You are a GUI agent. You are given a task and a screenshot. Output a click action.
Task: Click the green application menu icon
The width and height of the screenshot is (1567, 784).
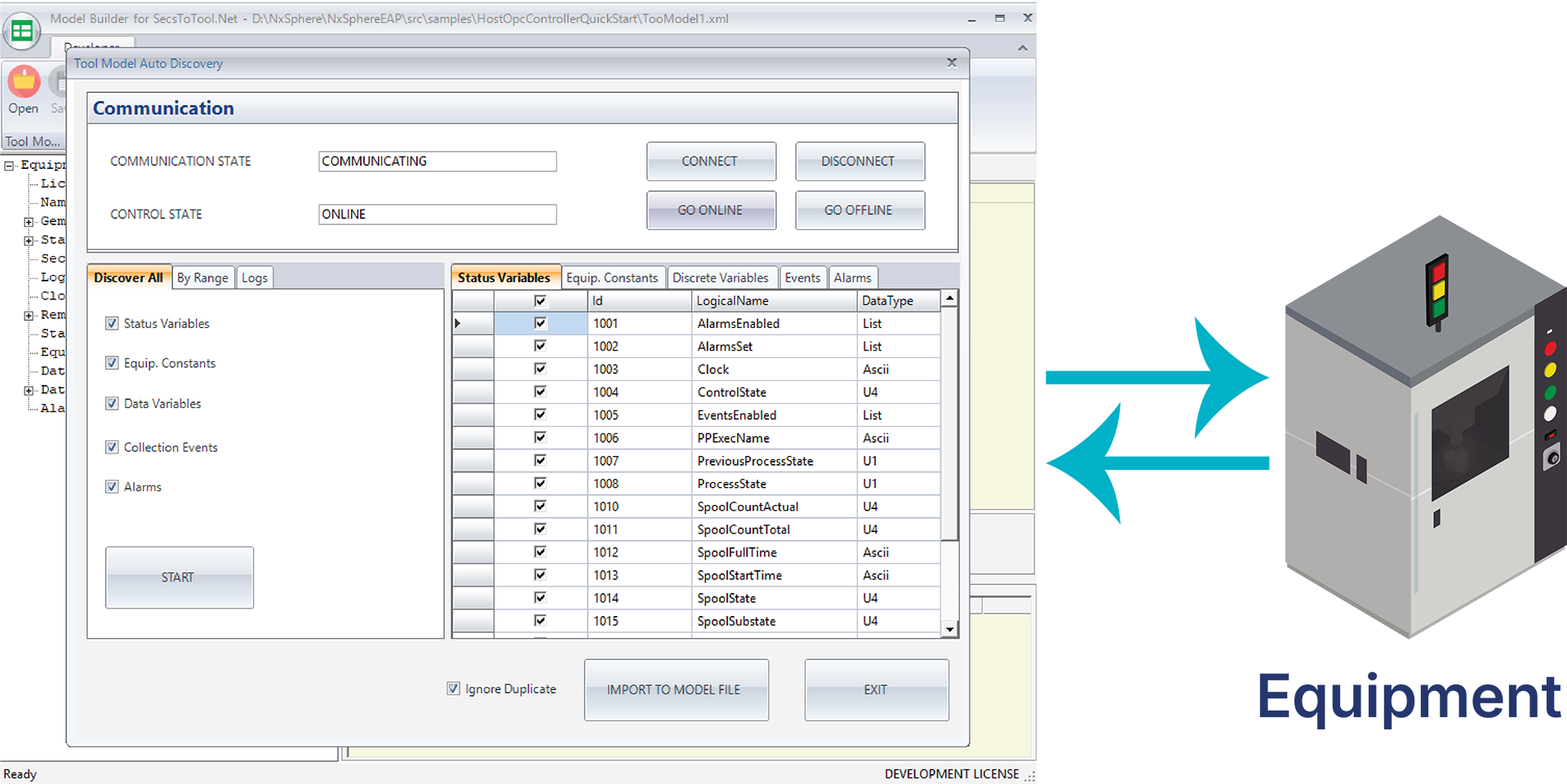point(22,31)
